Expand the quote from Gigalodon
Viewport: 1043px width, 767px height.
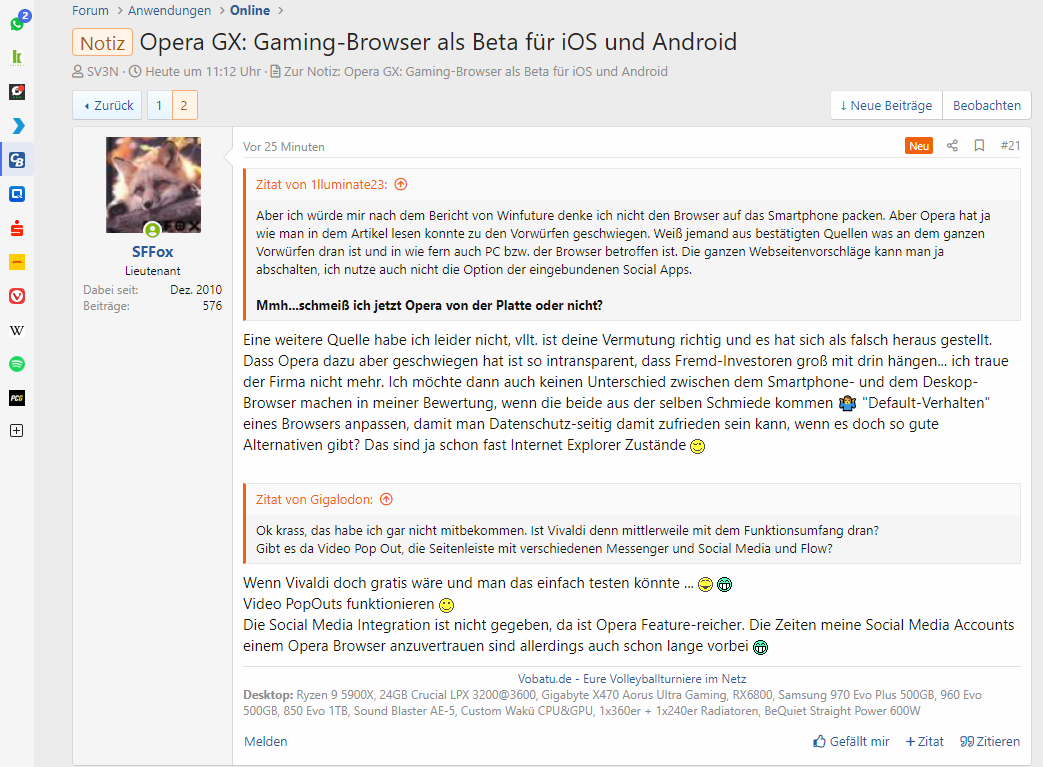[x=386, y=500]
